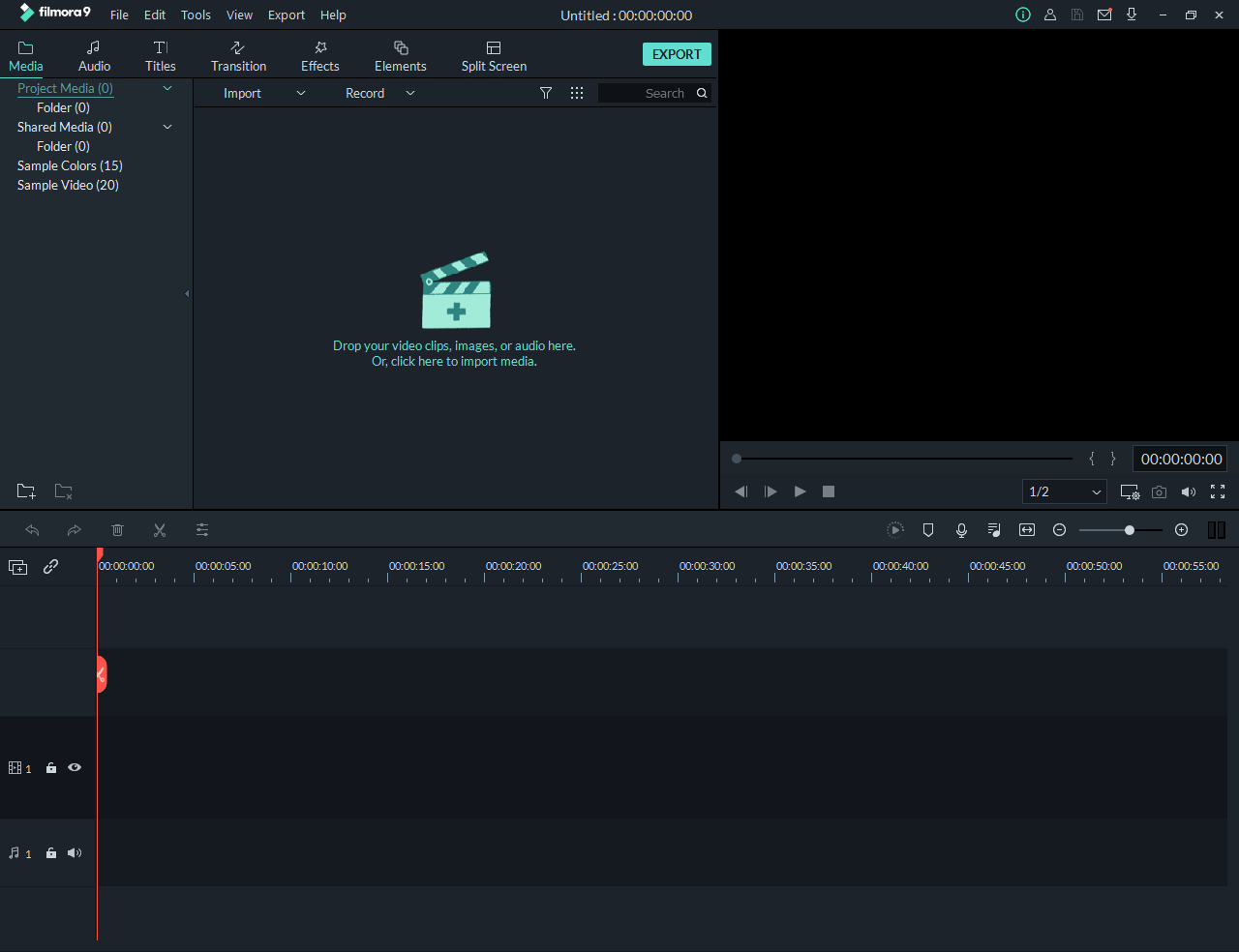Open the Import dropdown arrow
This screenshot has height=952, width=1239.
tap(300, 93)
